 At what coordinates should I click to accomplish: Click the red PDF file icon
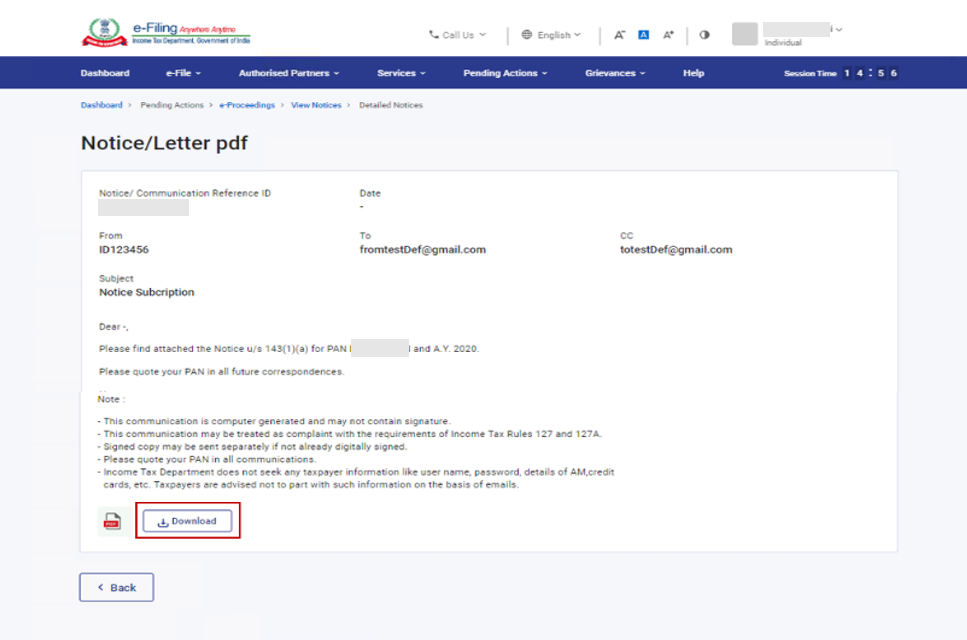112,522
